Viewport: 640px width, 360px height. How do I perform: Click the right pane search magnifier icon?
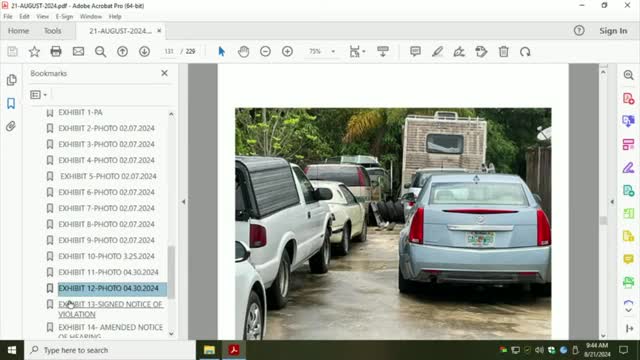[x=629, y=75]
